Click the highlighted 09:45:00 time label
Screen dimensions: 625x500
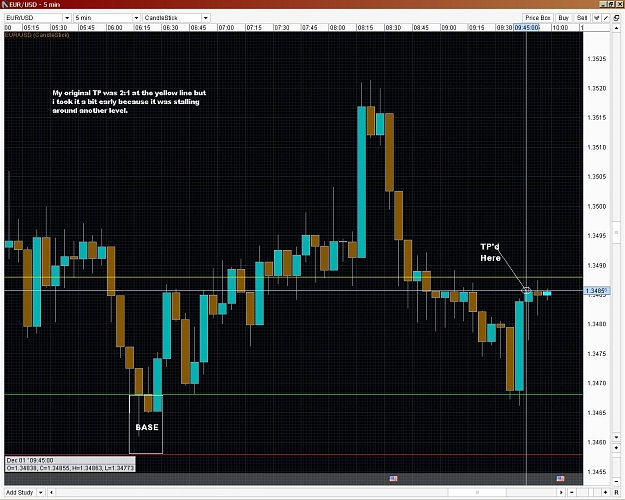tap(526, 28)
